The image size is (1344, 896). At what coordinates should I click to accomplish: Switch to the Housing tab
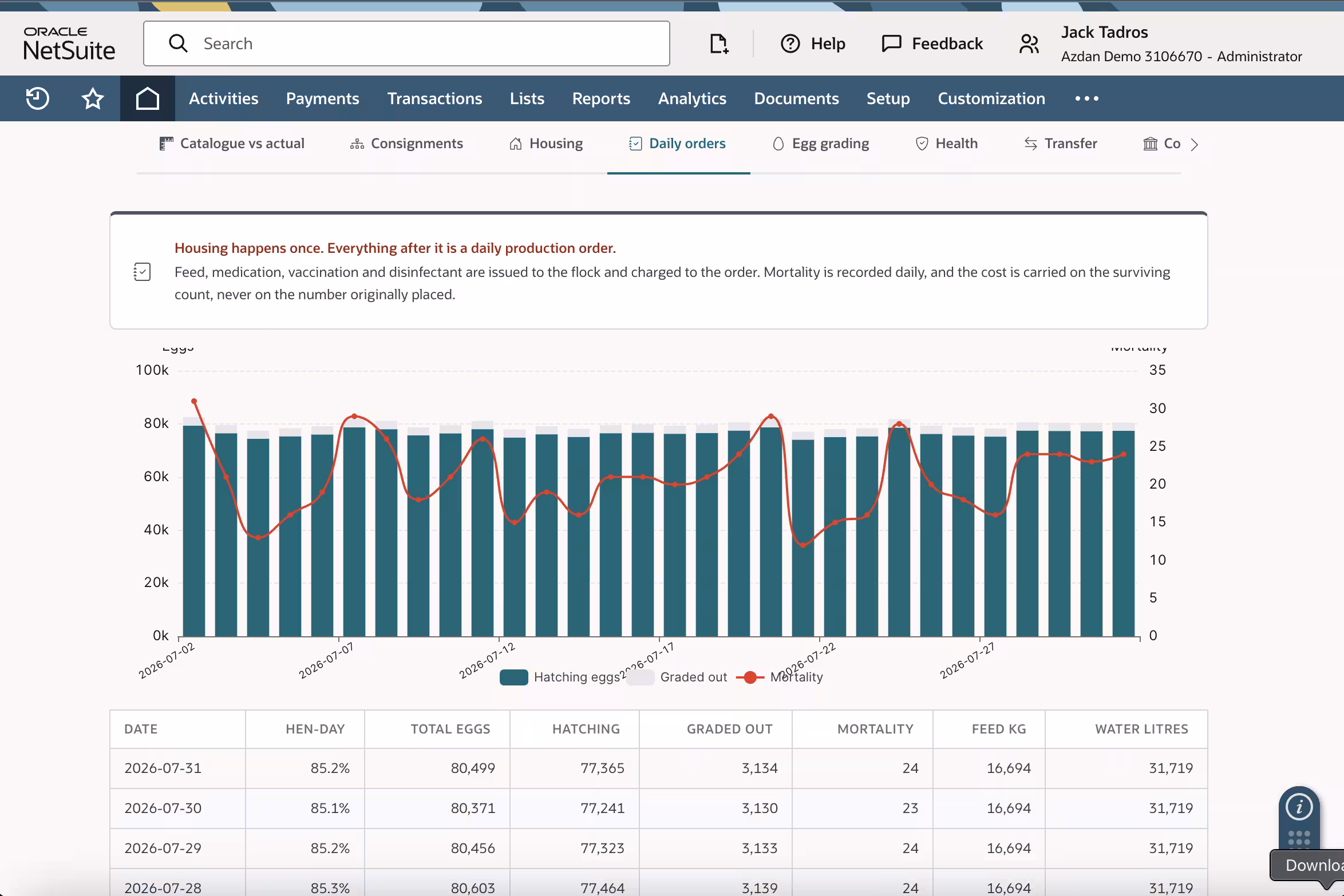point(546,144)
